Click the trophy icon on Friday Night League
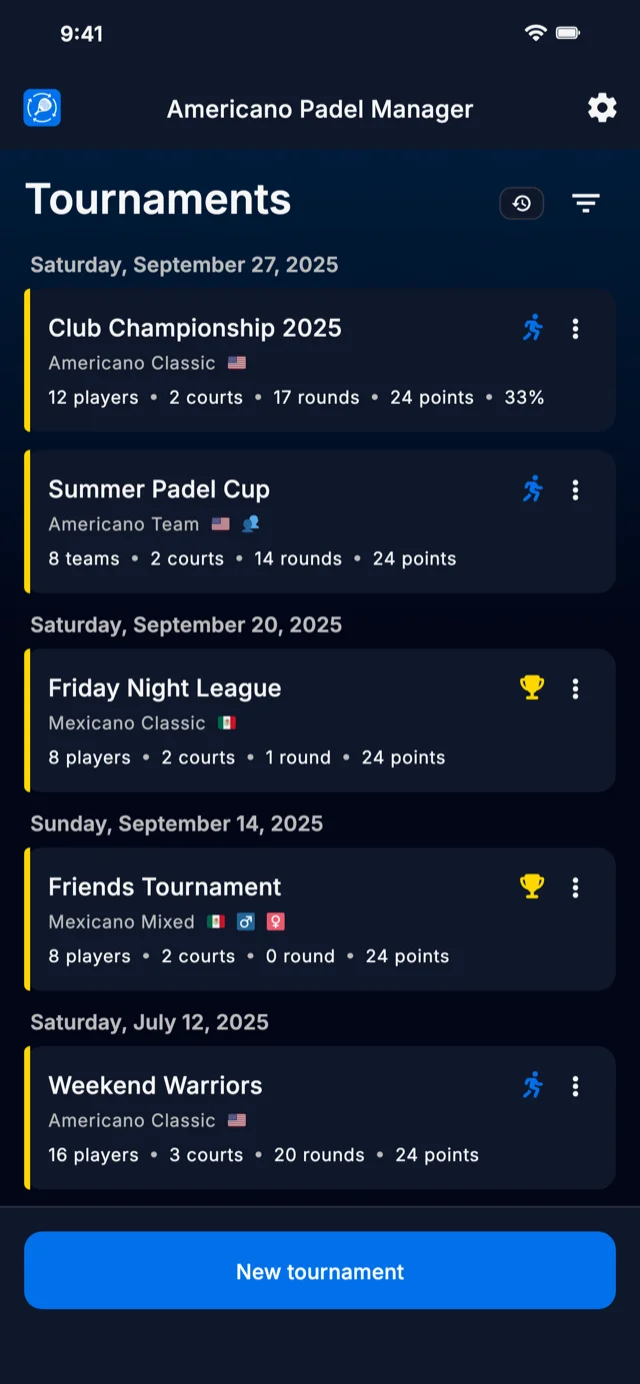 531,687
